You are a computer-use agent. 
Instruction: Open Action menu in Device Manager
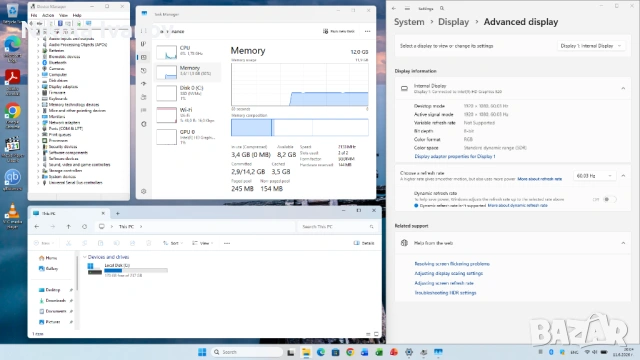point(48,15)
